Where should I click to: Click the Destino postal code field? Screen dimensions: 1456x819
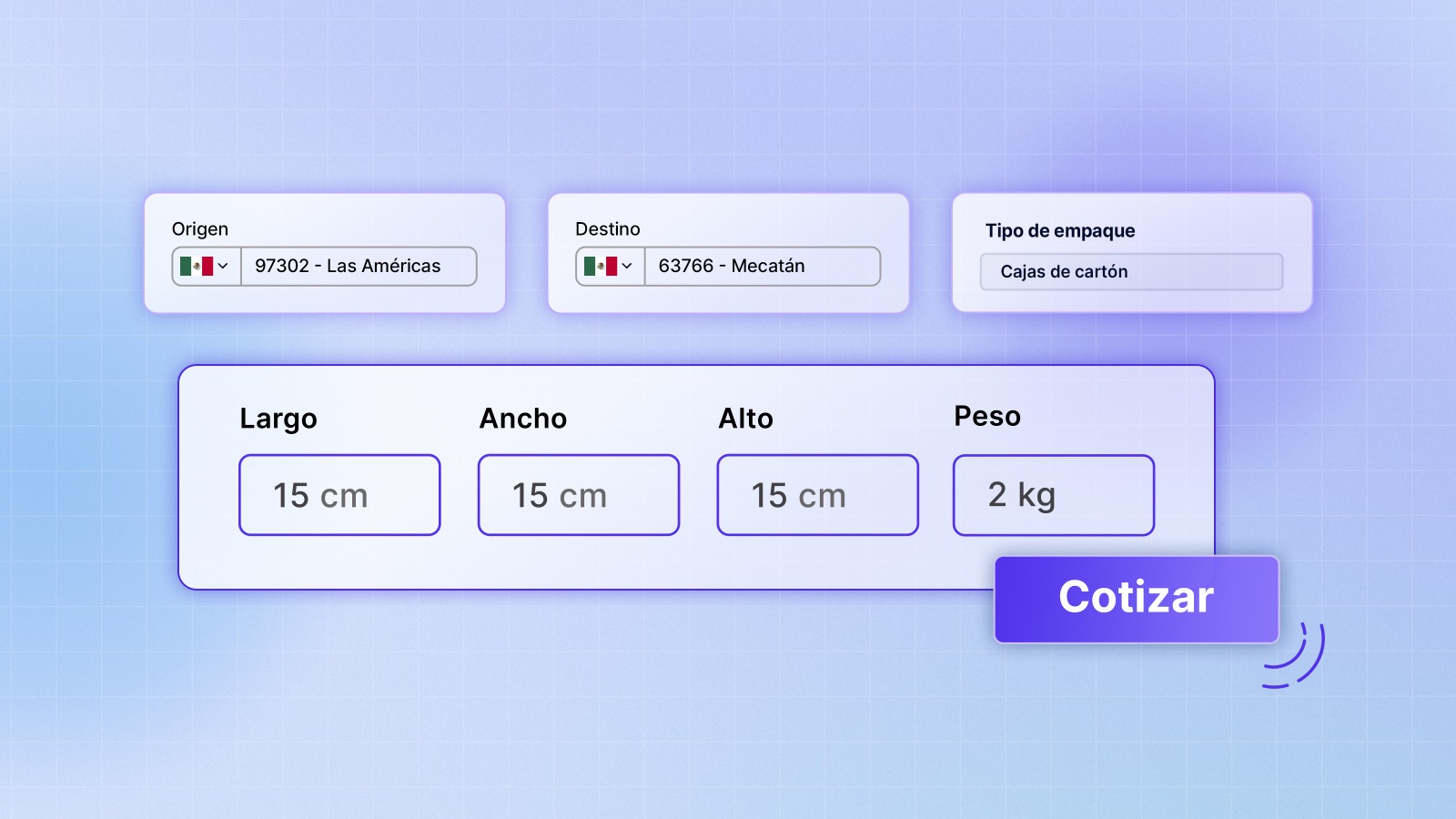point(762,267)
